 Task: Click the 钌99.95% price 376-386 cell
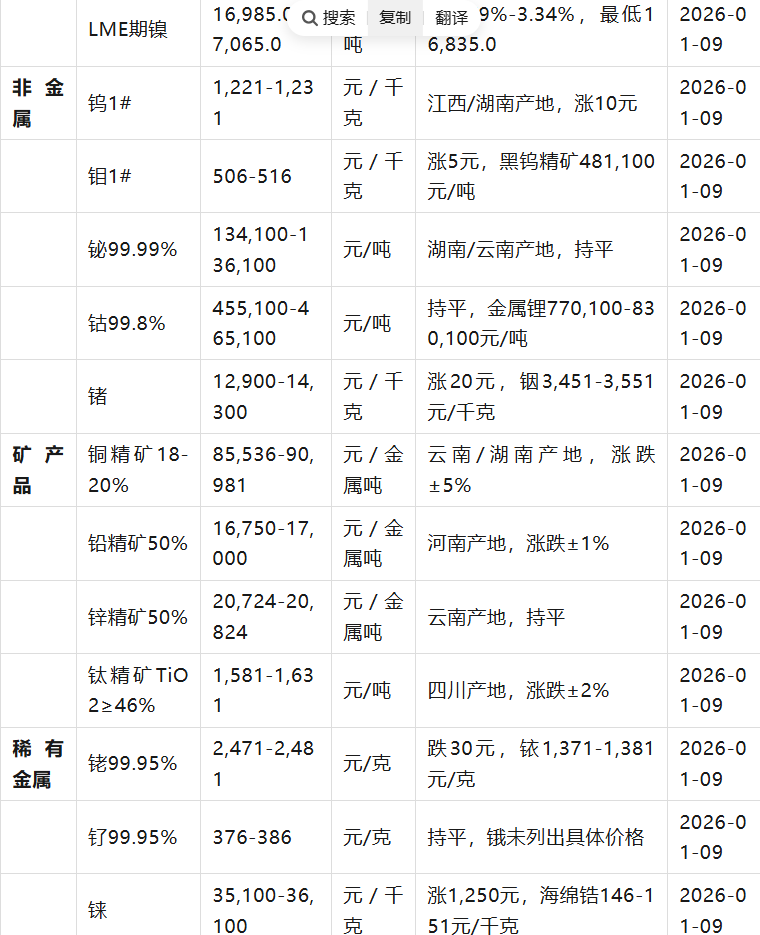(252, 837)
